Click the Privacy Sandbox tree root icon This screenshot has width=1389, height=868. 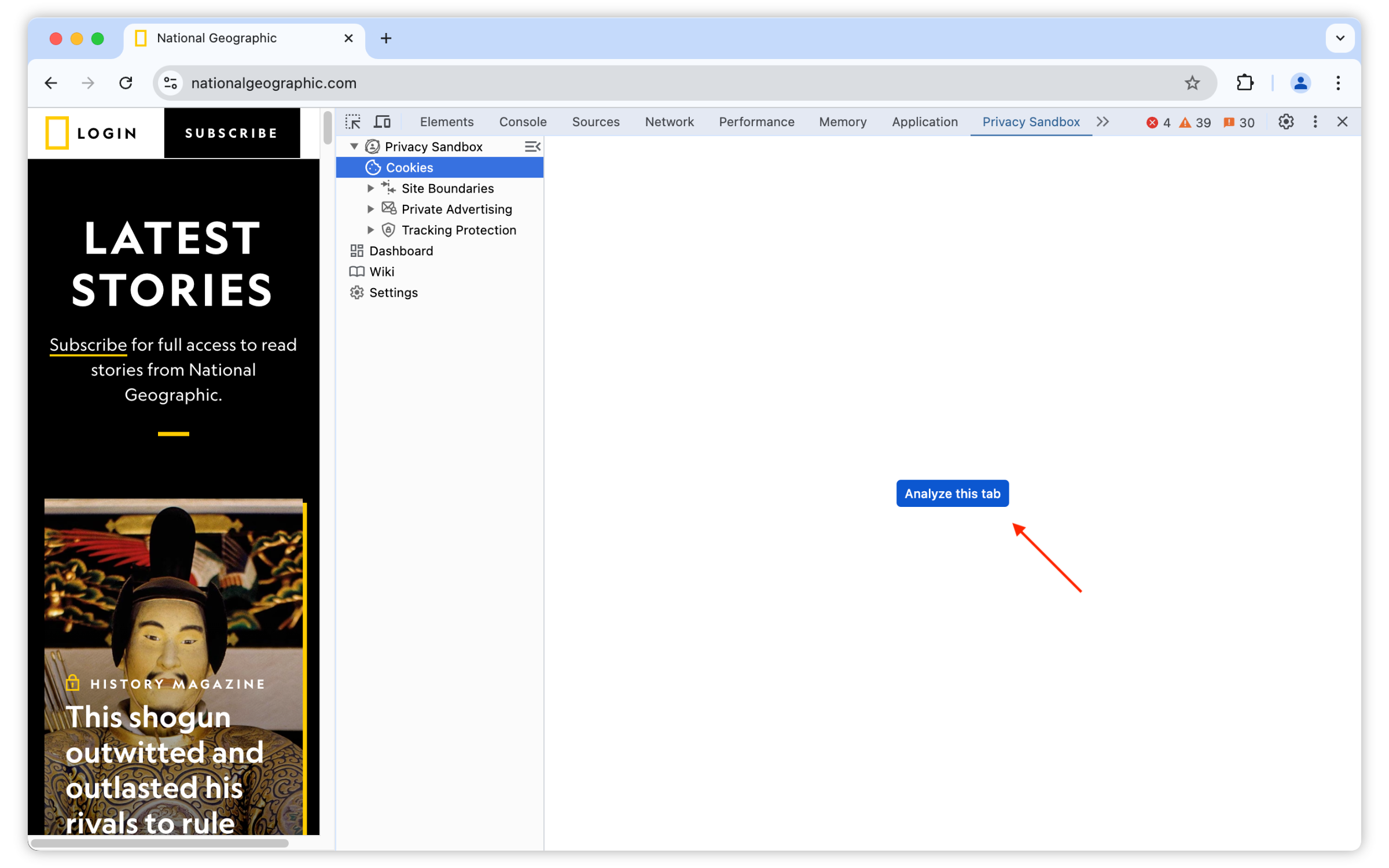point(372,147)
